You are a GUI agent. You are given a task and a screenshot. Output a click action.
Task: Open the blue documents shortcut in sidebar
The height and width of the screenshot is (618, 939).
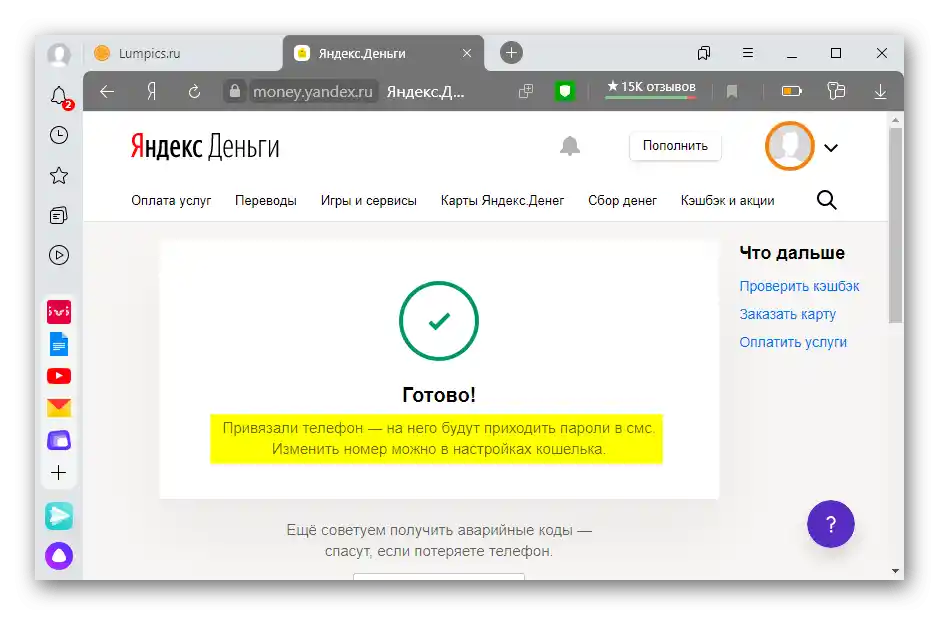pos(59,344)
